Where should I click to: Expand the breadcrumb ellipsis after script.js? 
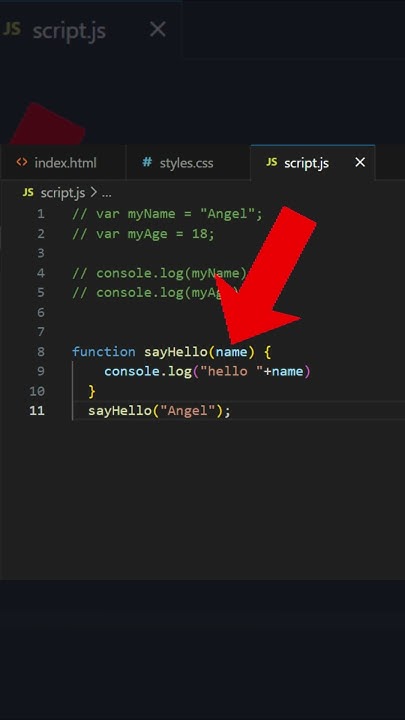click(x=107, y=193)
